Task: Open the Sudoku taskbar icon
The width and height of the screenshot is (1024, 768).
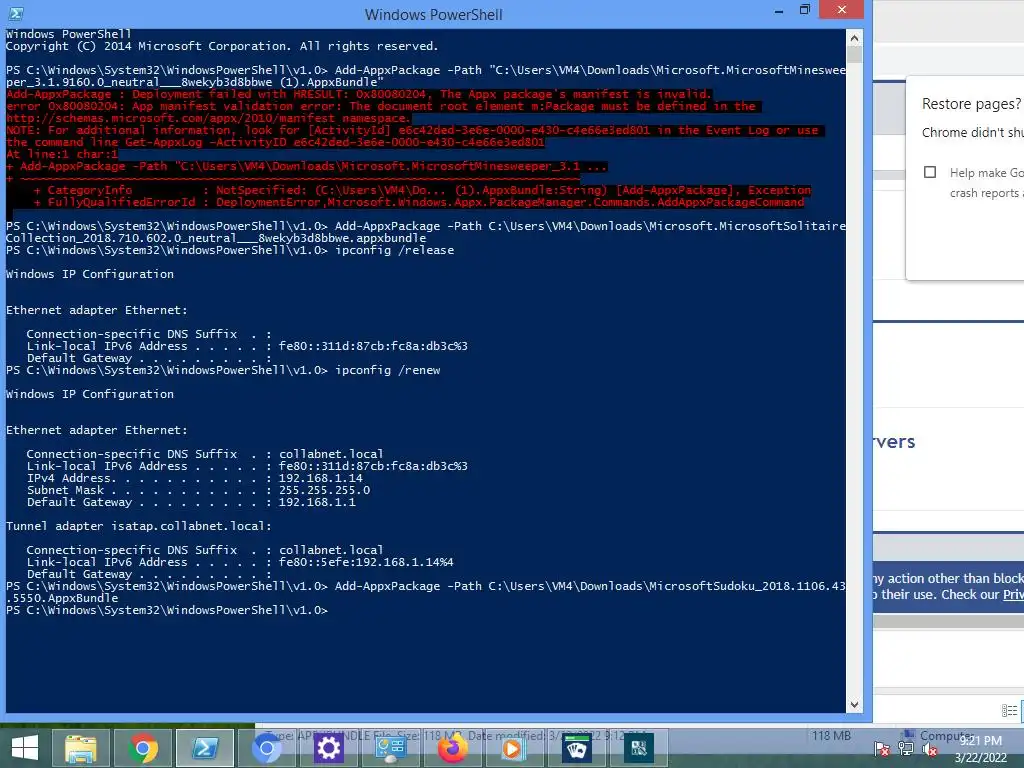Action: pos(639,748)
